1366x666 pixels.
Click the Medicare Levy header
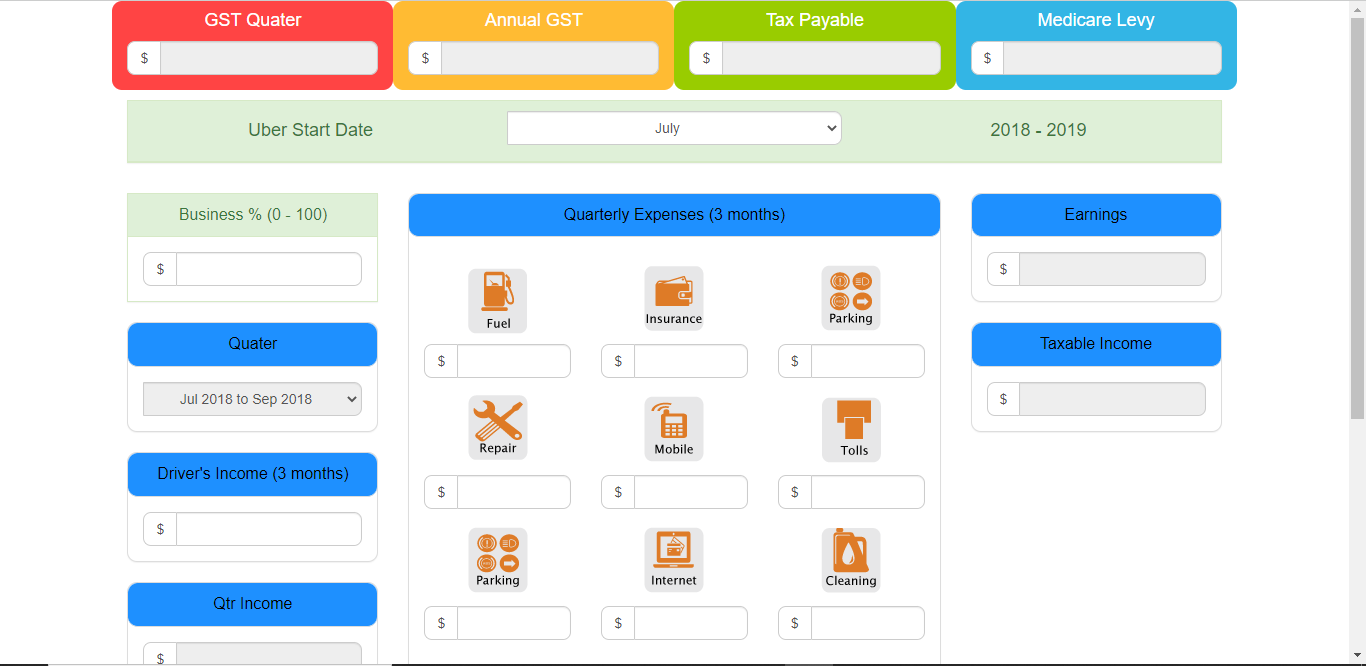pyautogui.click(x=1095, y=19)
